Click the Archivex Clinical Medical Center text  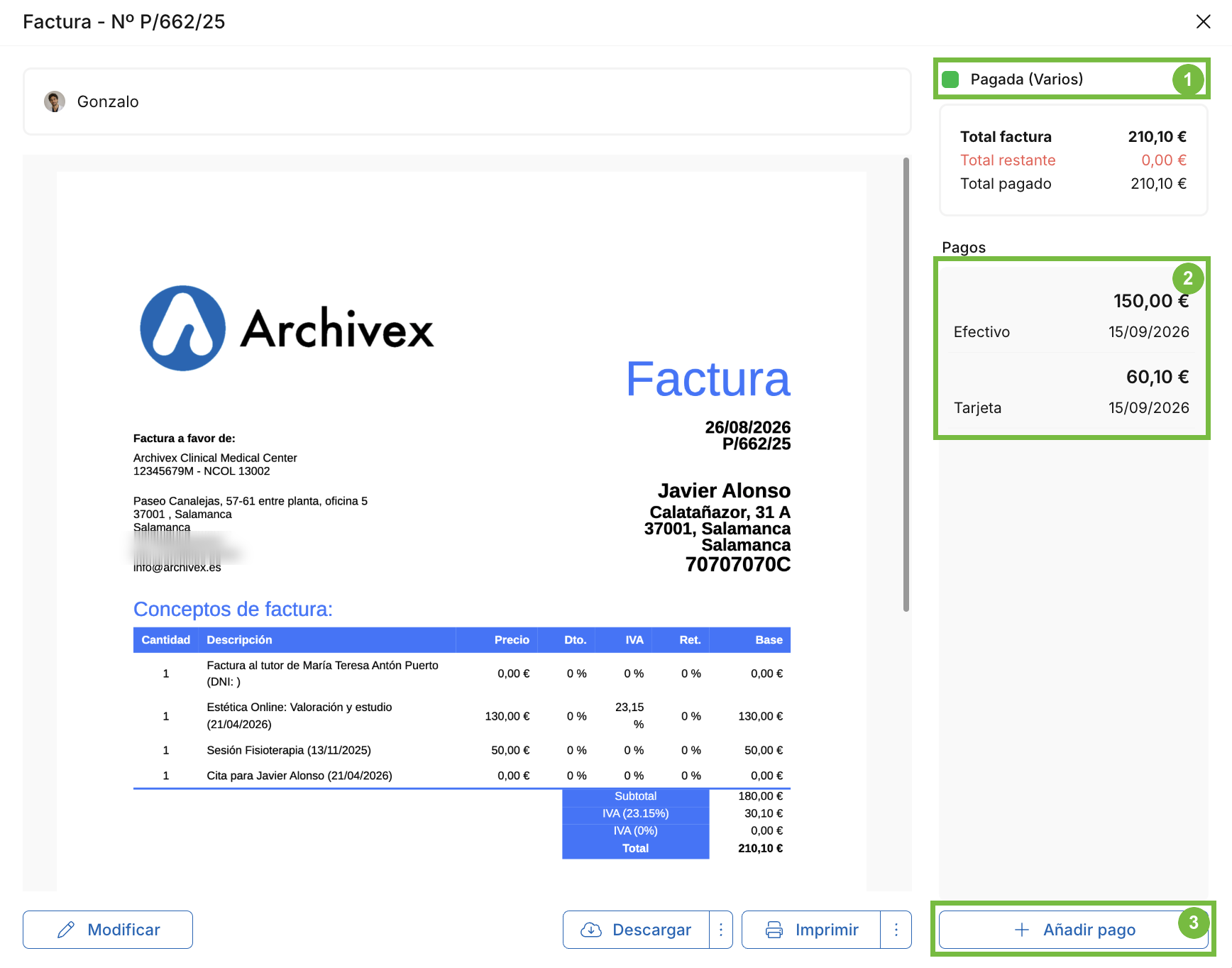point(215,458)
